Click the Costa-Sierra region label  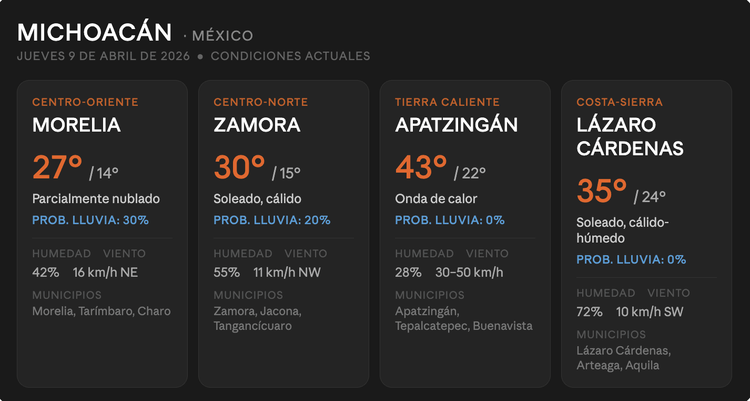click(620, 102)
